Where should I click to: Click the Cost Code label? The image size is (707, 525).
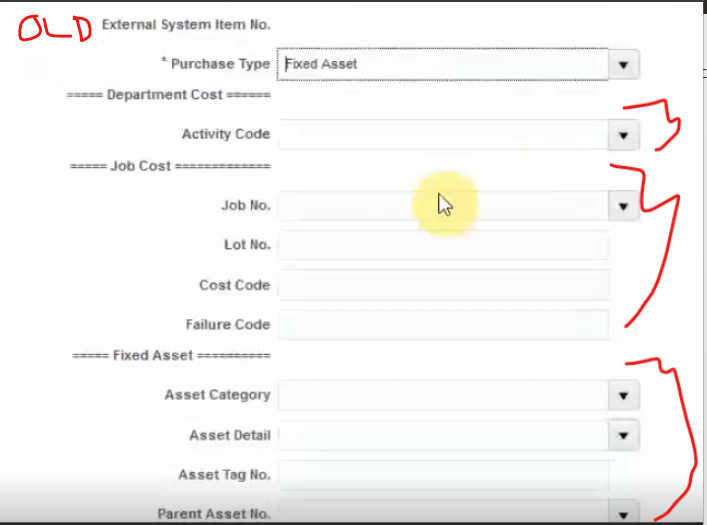pos(235,285)
